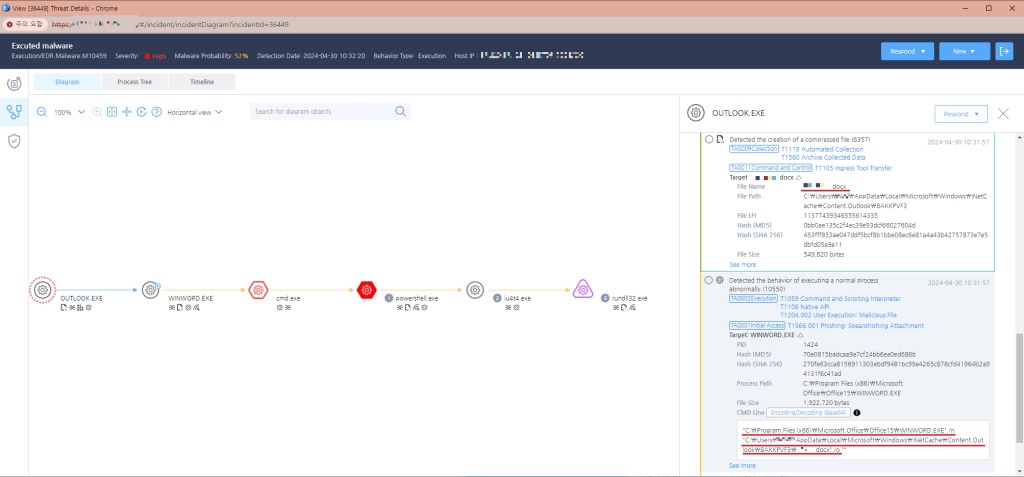1024x477 pixels.
Task: Zoom in the diagram
Action: [97, 112]
